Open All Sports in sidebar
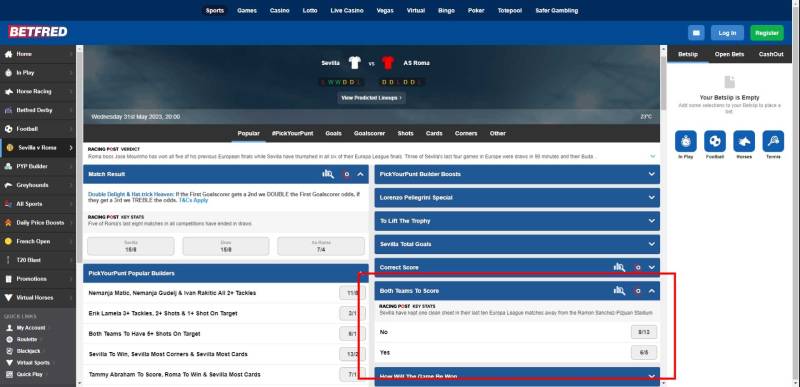This screenshot has width=800, height=387. 38,204
